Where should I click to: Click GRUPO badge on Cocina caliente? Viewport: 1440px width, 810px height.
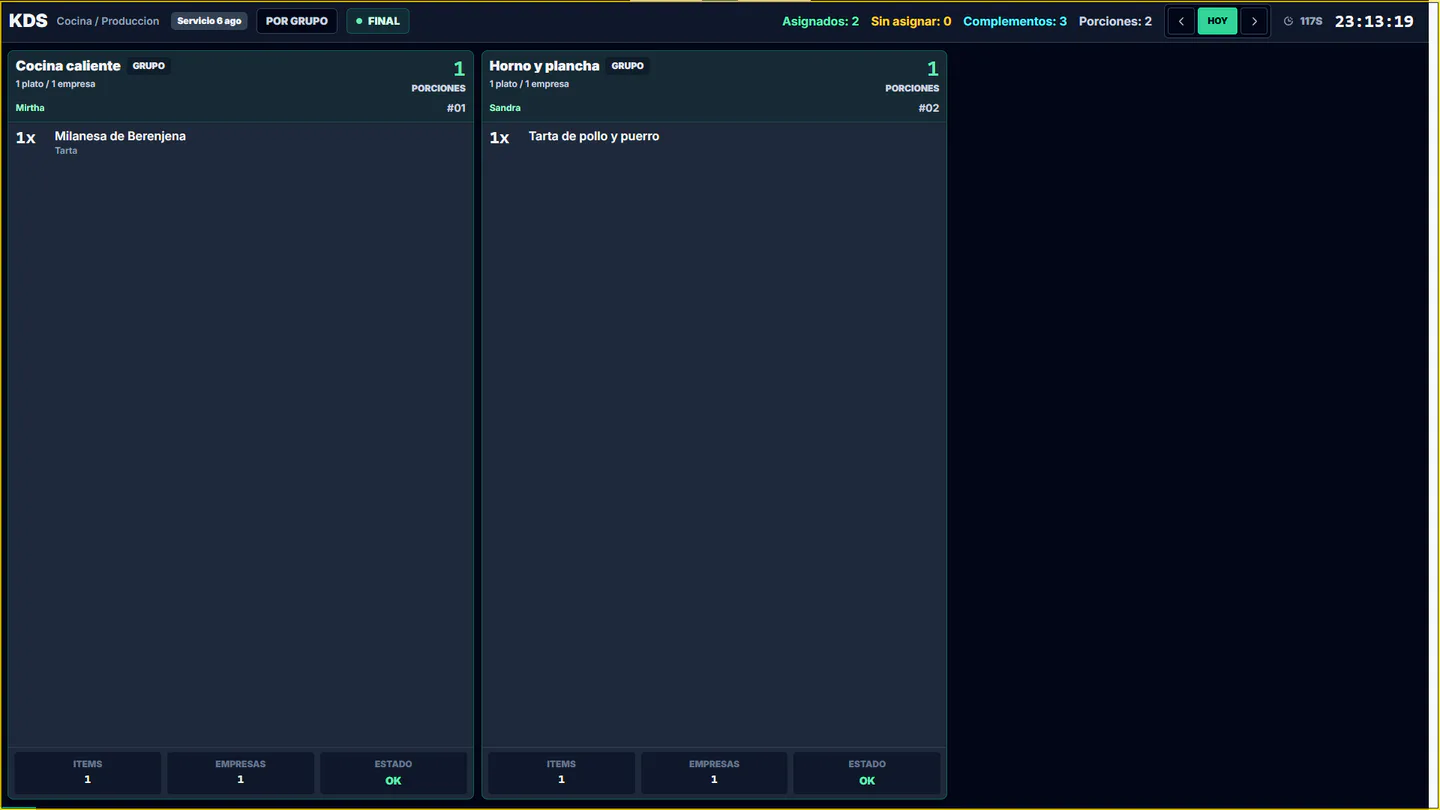(149, 66)
